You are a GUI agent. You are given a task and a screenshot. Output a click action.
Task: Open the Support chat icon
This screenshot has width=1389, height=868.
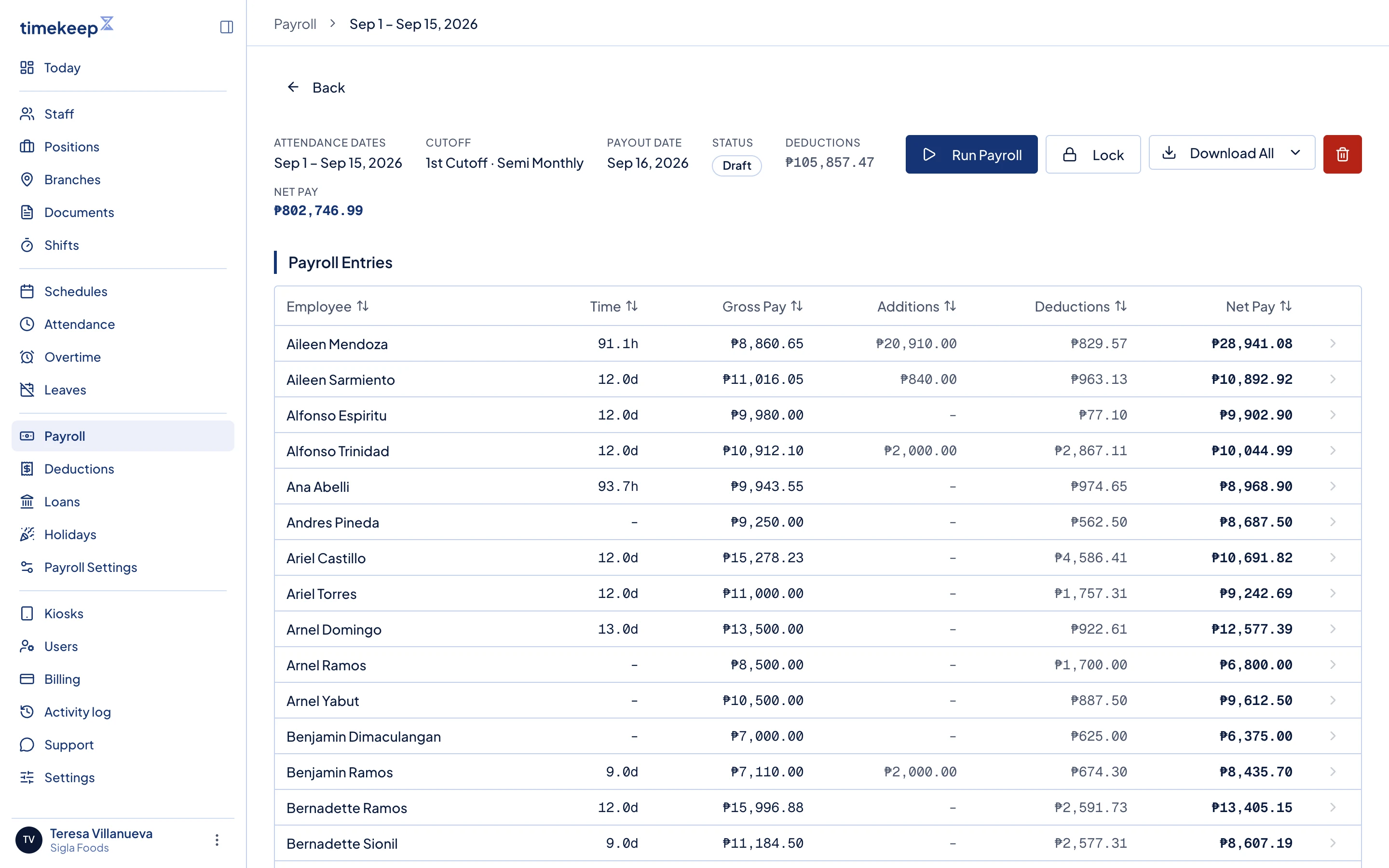(x=27, y=745)
